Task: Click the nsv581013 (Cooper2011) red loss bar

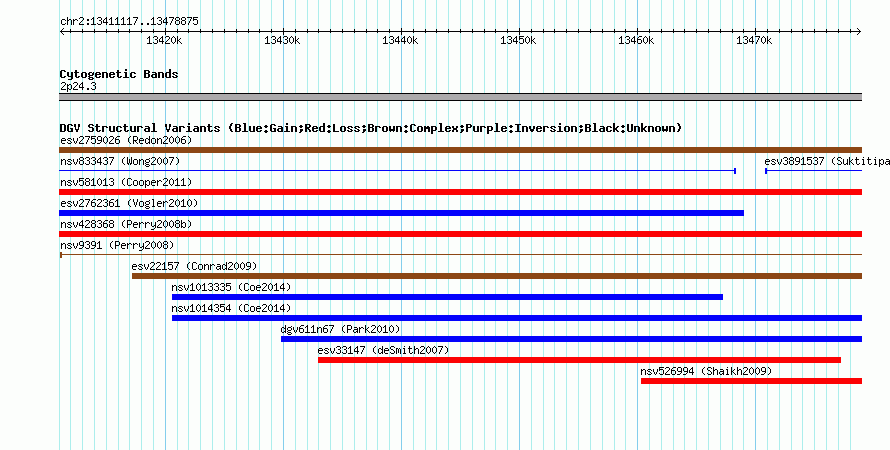Action: tap(460, 192)
